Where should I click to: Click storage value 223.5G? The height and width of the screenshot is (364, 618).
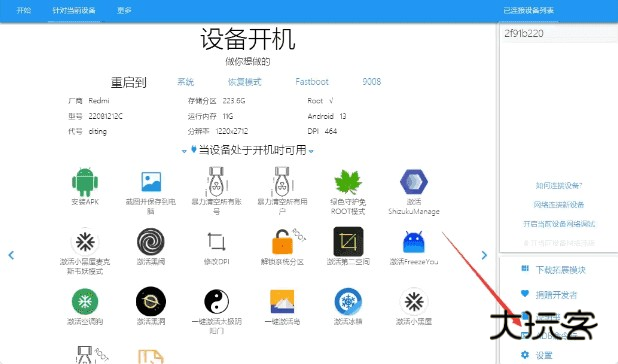234,101
